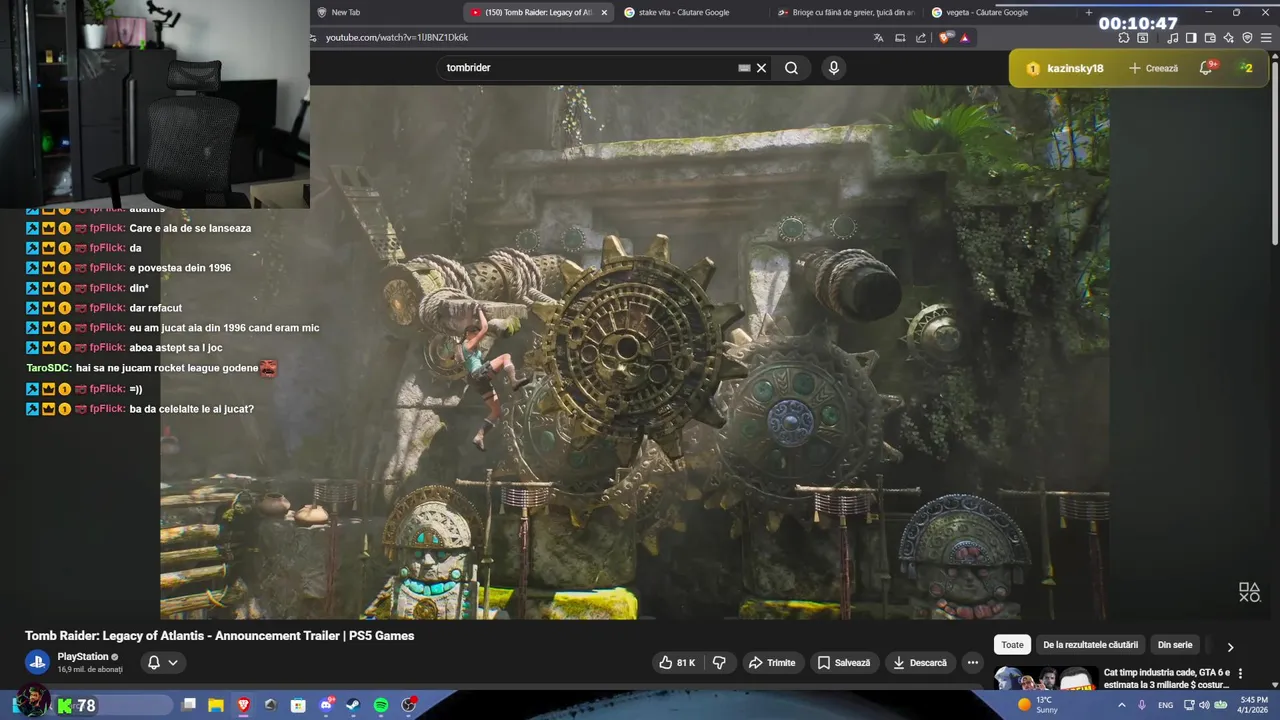Open Spotify from taskbar

click(381, 706)
